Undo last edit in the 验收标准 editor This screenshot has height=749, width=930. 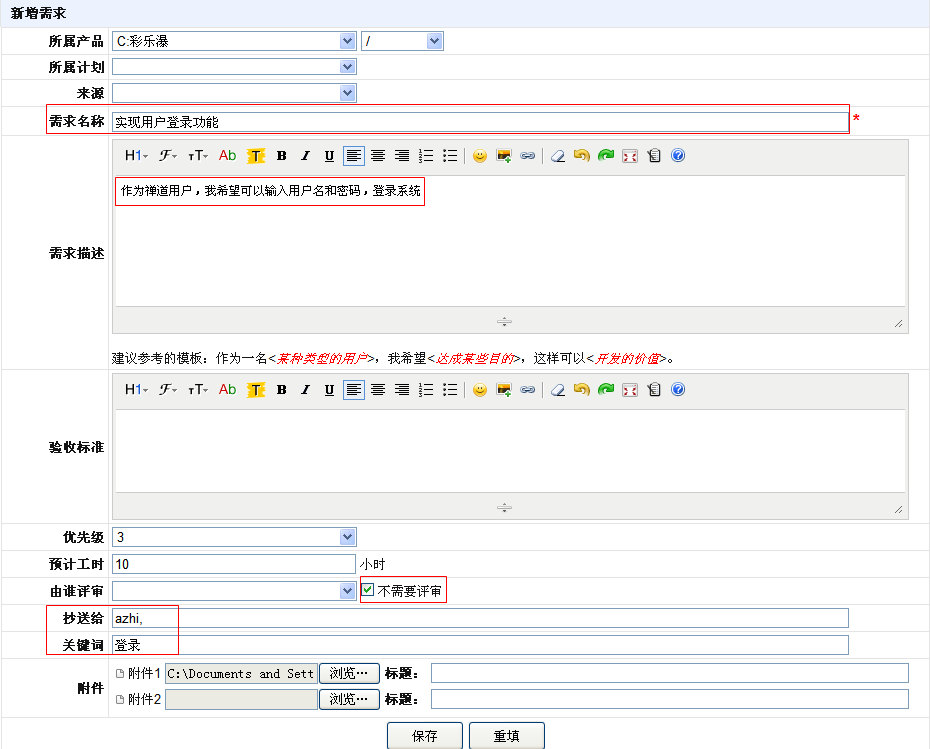(582, 390)
